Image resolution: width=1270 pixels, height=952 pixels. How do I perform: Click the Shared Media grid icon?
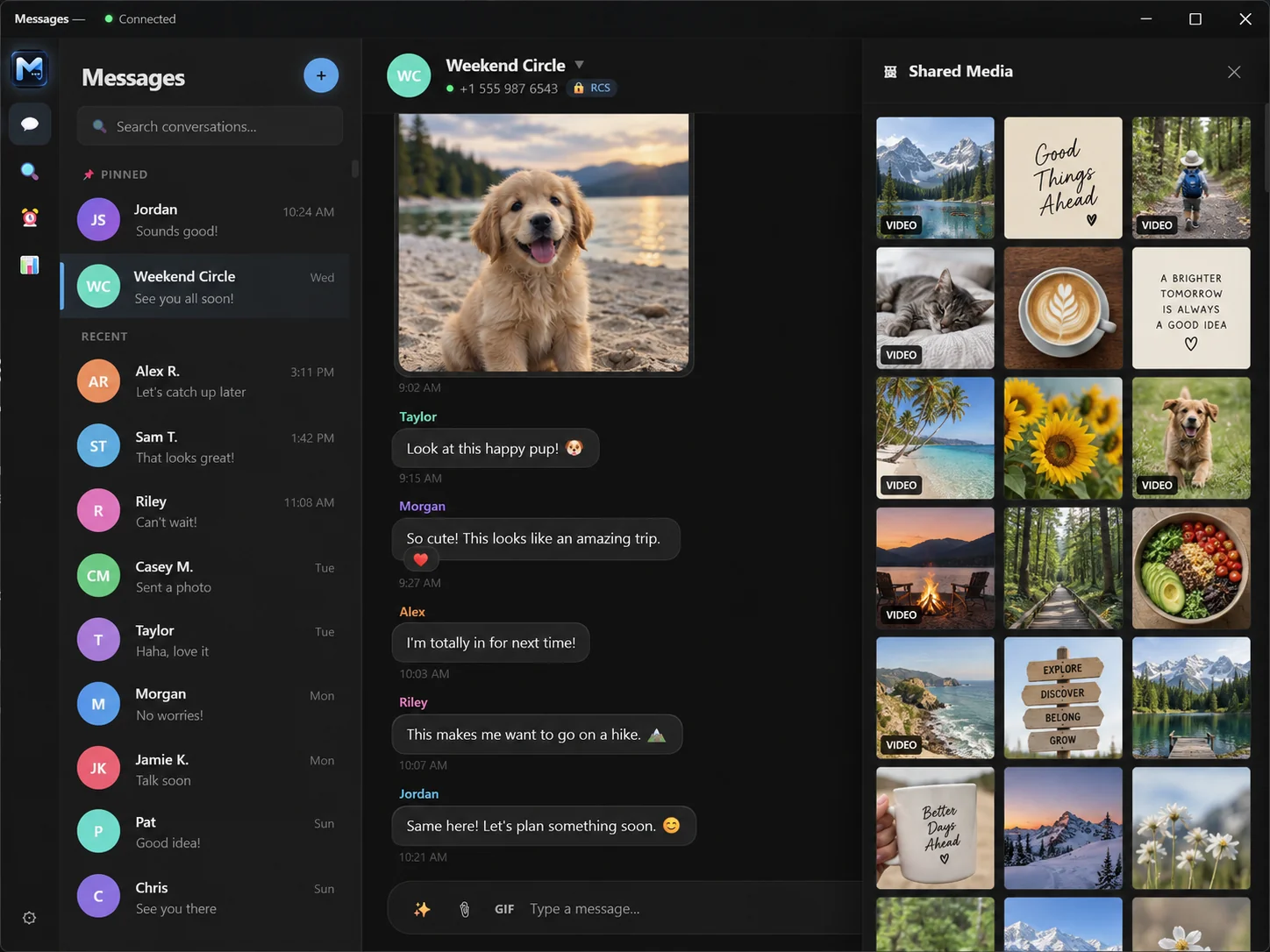[890, 72]
